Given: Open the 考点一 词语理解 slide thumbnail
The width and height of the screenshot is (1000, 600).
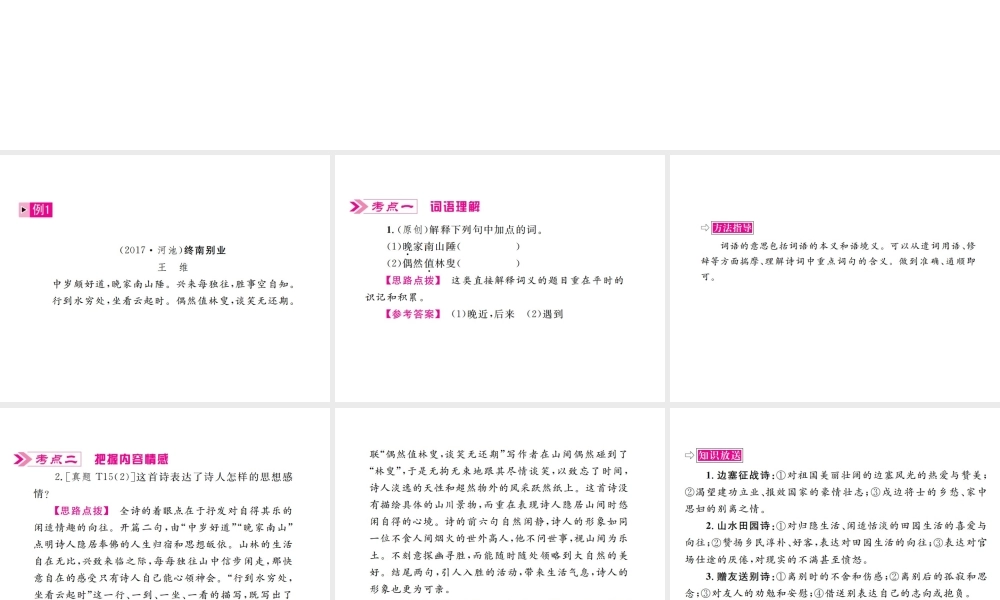Looking at the screenshot, I should pos(499,278).
